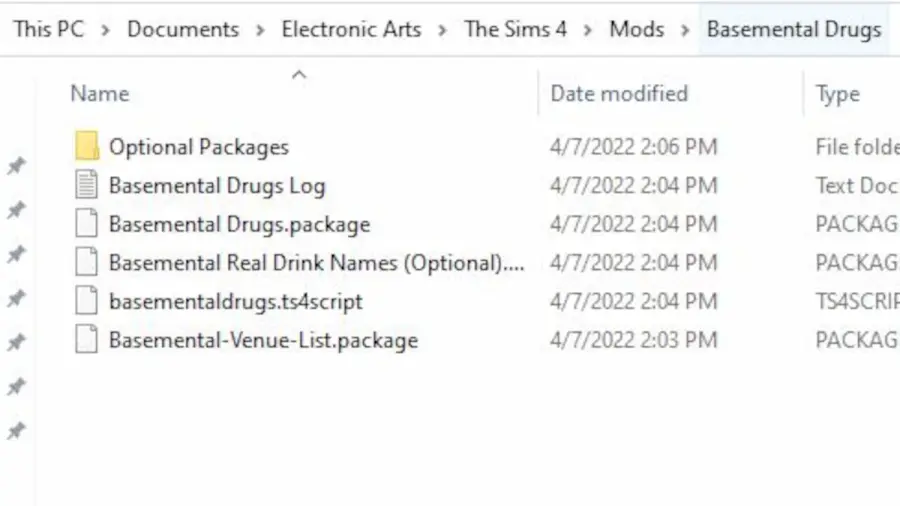
Task: Expand the chevron after Documents breadcrumb
Action: click(x=260, y=30)
